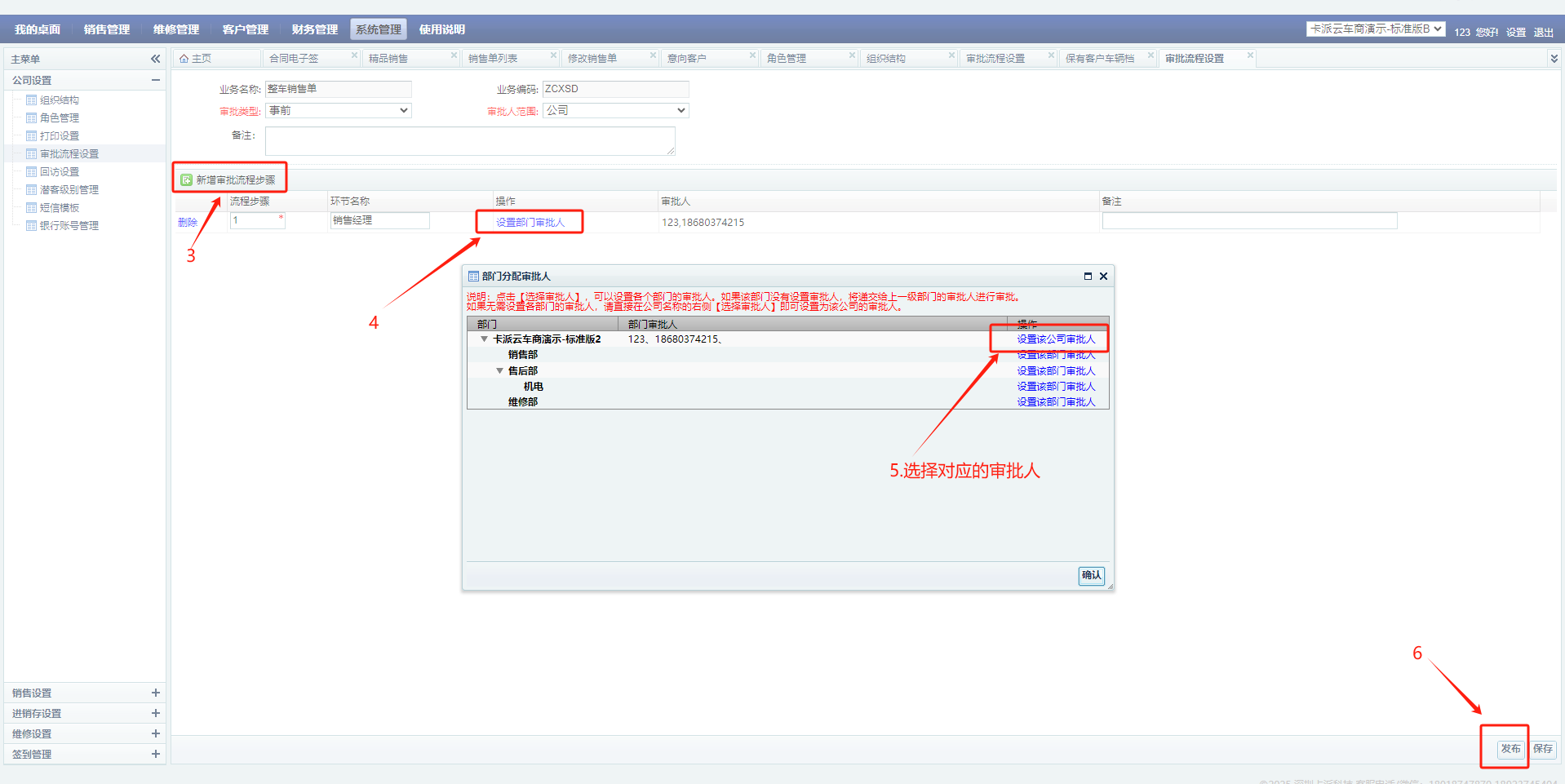1565x784 pixels.
Task: Open the dealer account selector dropdown
Action: (x=1376, y=29)
